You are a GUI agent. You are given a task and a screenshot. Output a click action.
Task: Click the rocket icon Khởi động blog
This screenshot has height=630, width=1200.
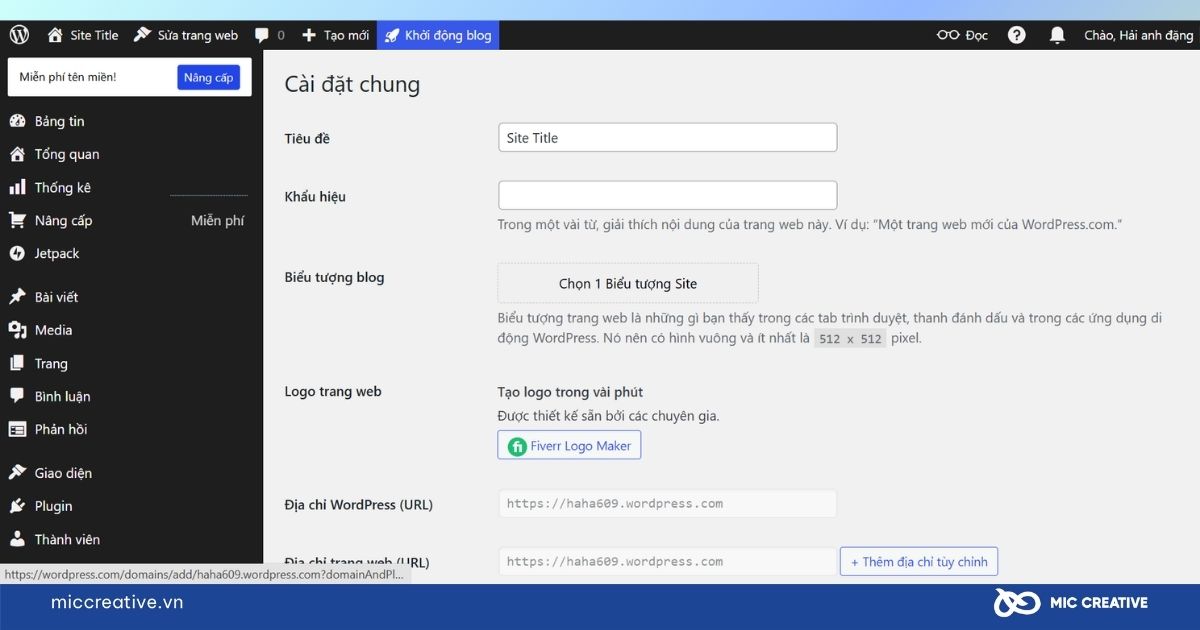pos(392,35)
